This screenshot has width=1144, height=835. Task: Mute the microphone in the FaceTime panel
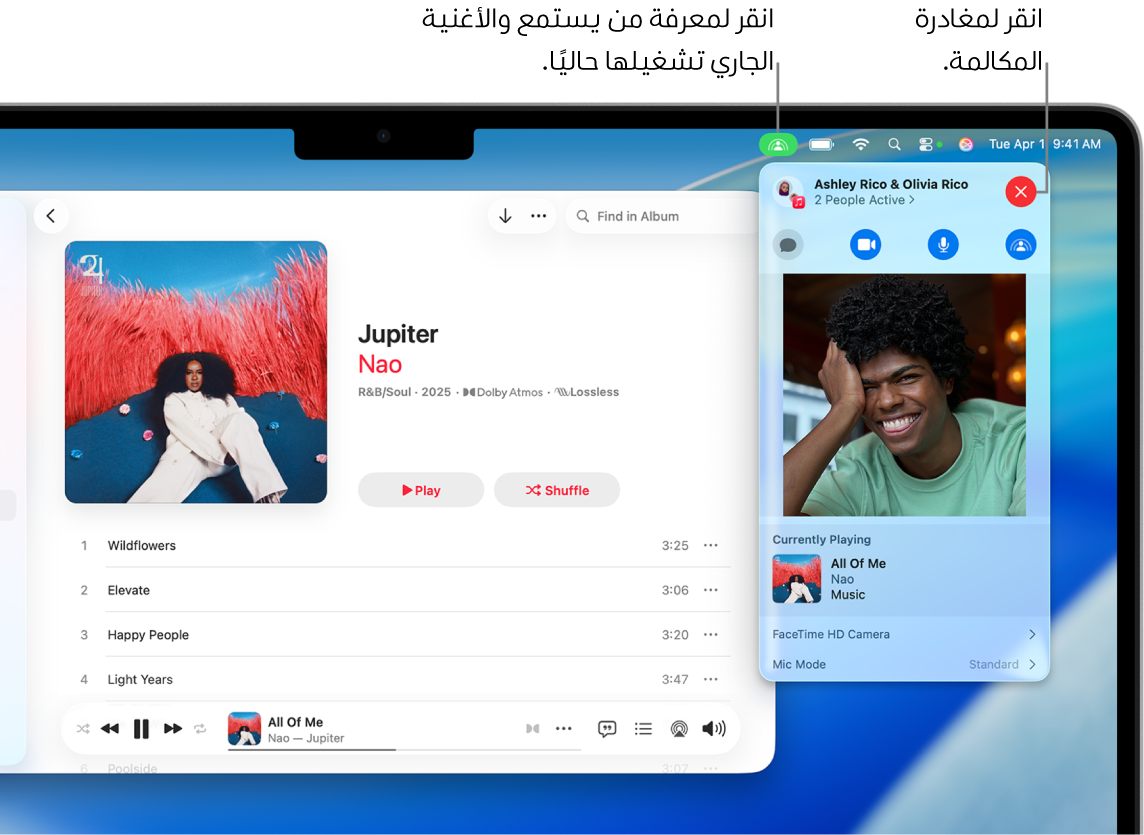(x=943, y=244)
